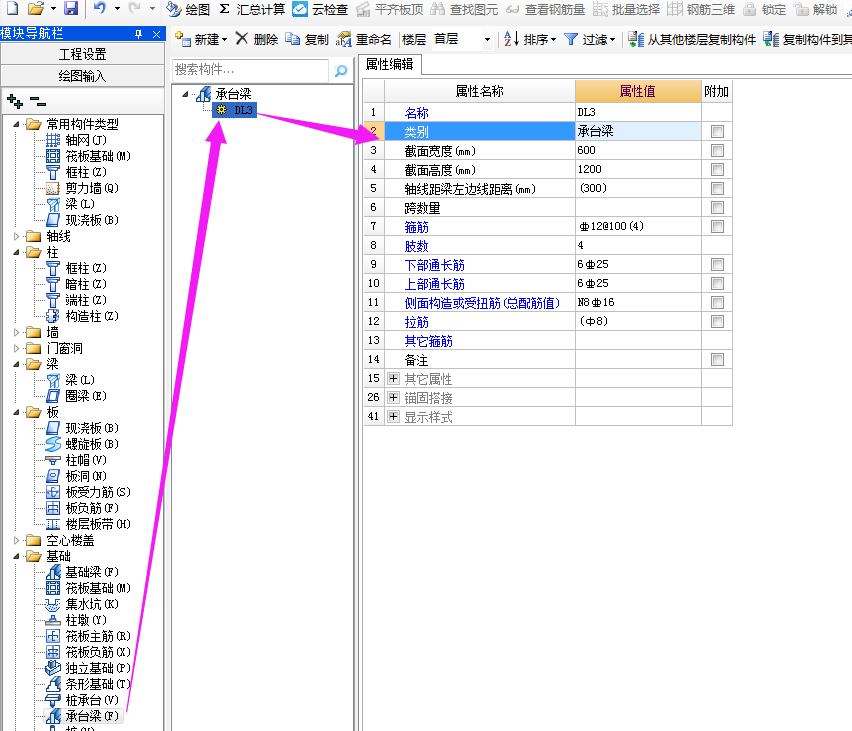Close the 模块导航栏 panel
This screenshot has width=852, height=731.
pyautogui.click(x=156, y=34)
